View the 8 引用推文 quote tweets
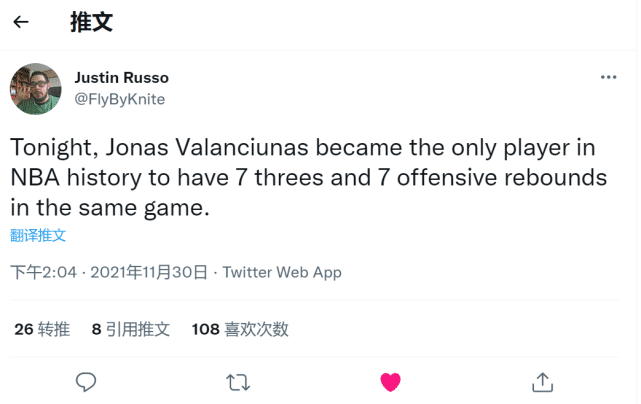 click(131, 328)
